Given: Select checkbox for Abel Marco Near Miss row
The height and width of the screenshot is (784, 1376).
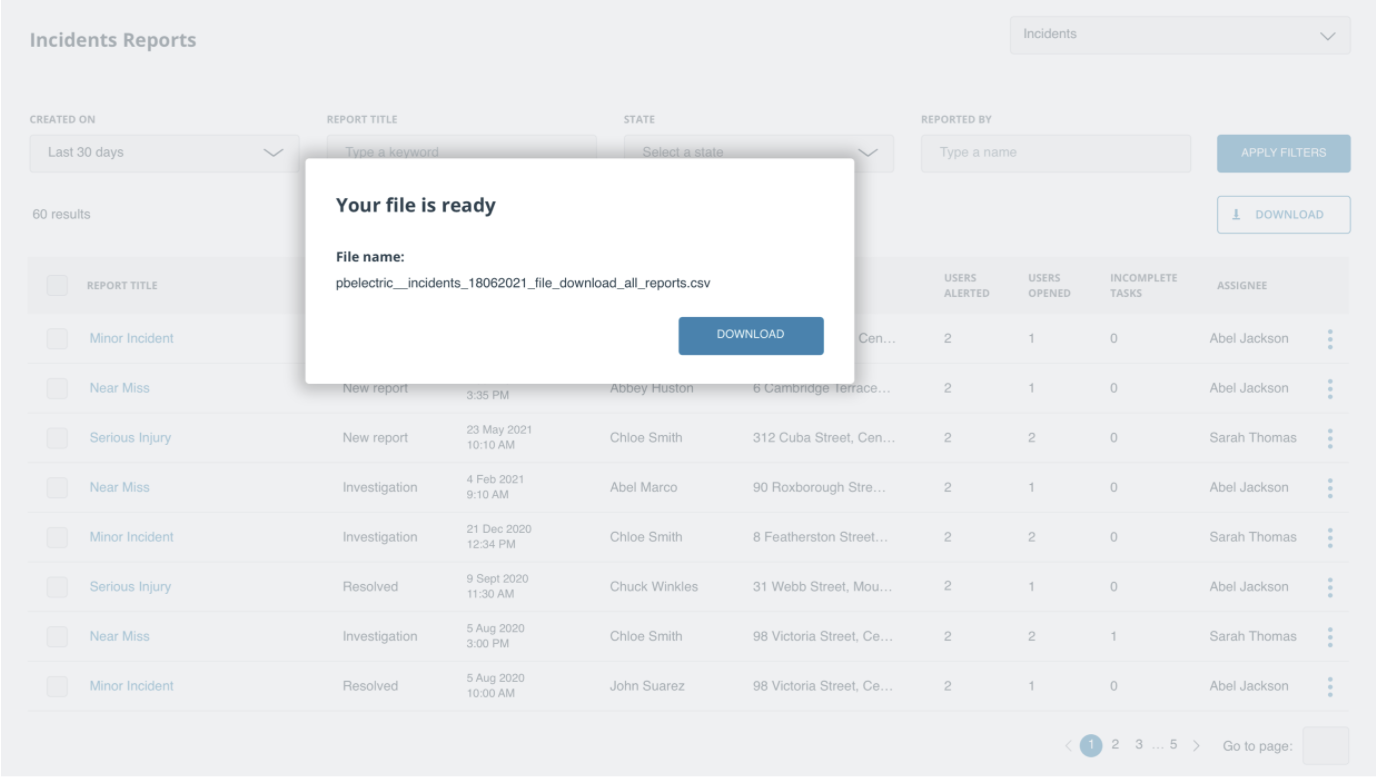Looking at the screenshot, I should tap(57, 488).
